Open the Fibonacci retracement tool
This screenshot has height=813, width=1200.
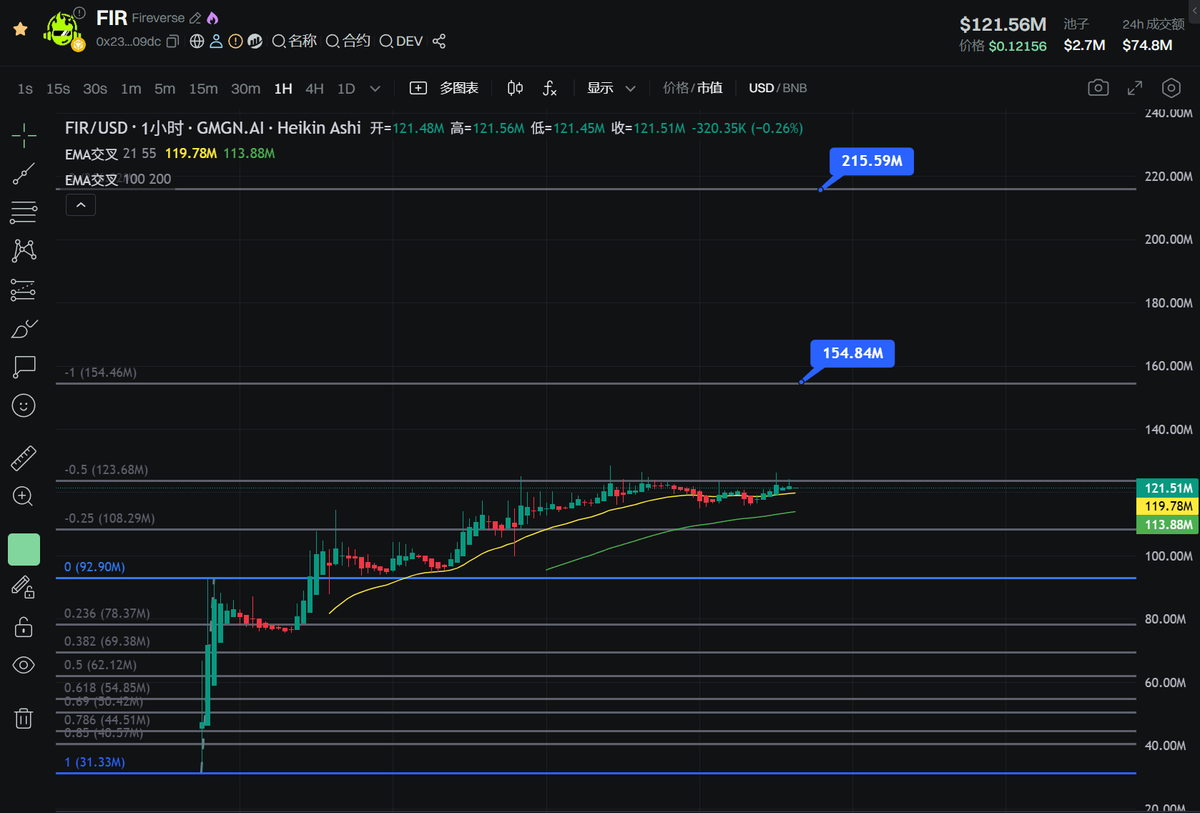pos(24,212)
